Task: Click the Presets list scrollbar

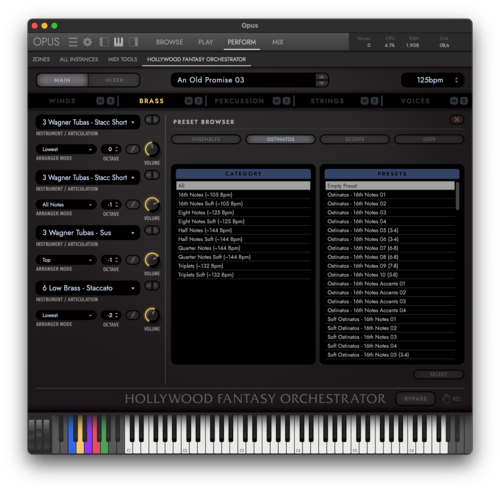Action: [457, 196]
